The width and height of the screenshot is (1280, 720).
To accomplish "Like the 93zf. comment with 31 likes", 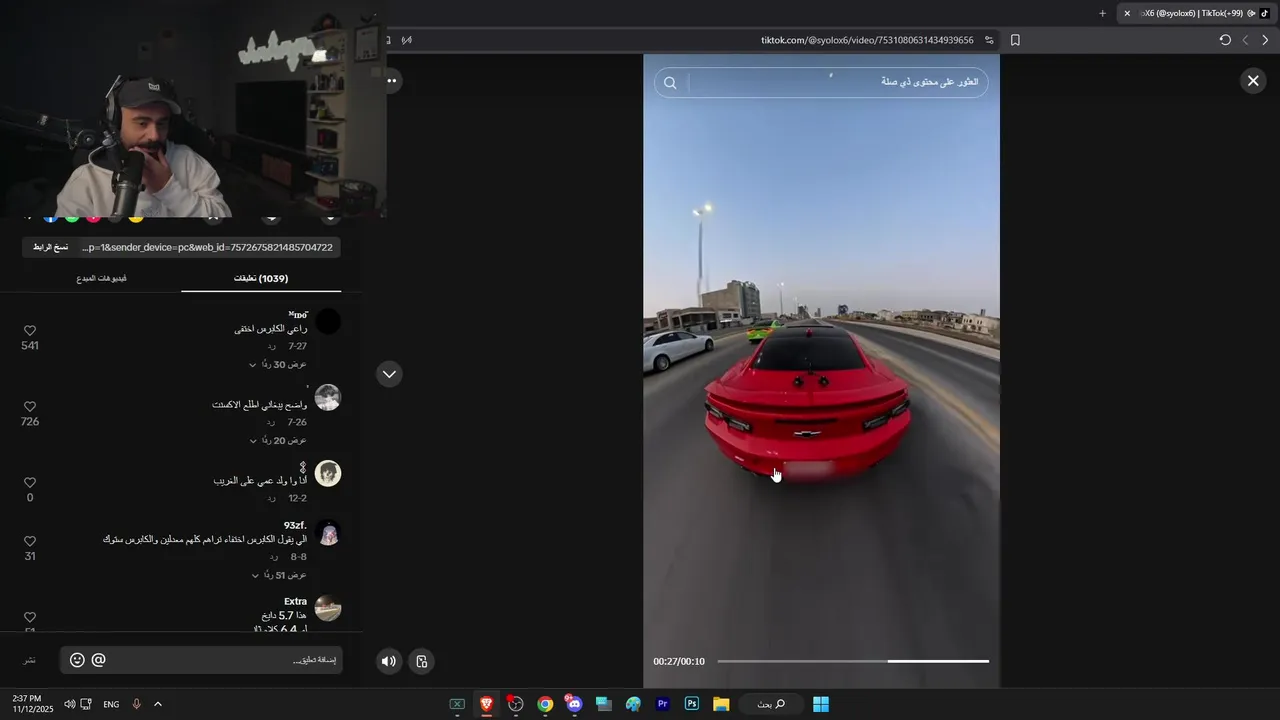I will pyautogui.click(x=30, y=541).
